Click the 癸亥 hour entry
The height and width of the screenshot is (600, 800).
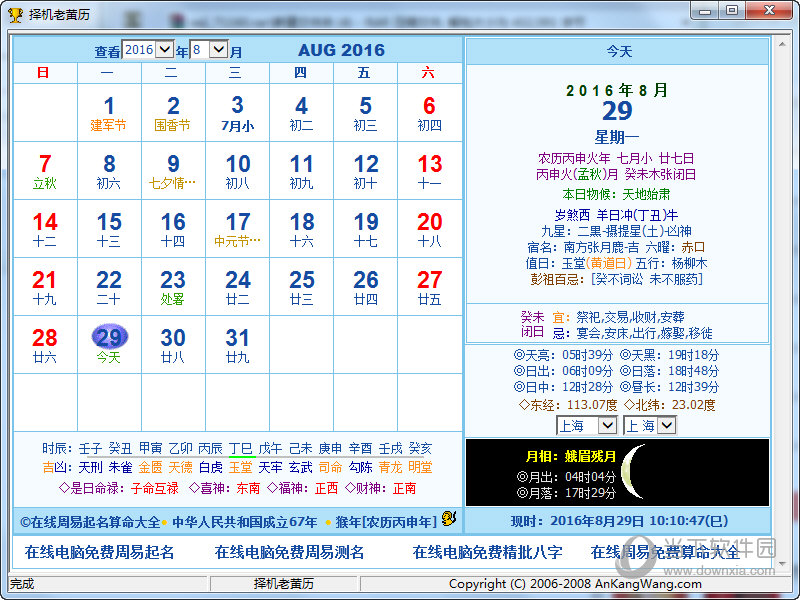point(420,448)
